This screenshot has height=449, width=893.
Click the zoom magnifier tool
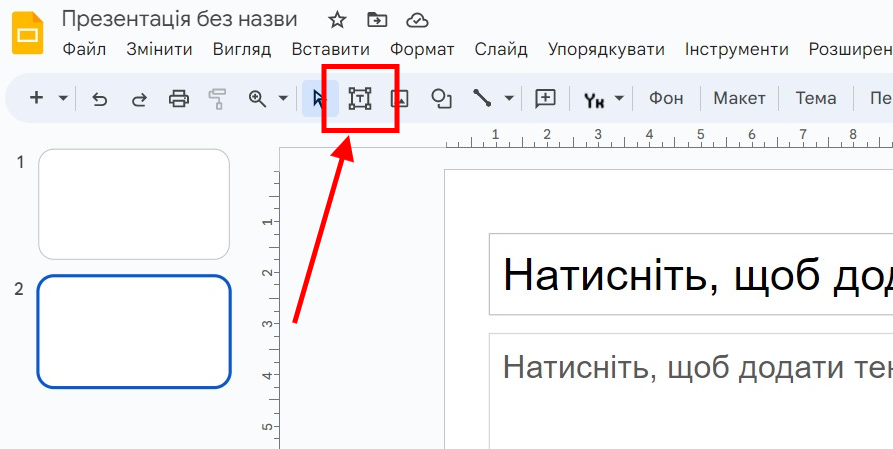click(x=258, y=99)
